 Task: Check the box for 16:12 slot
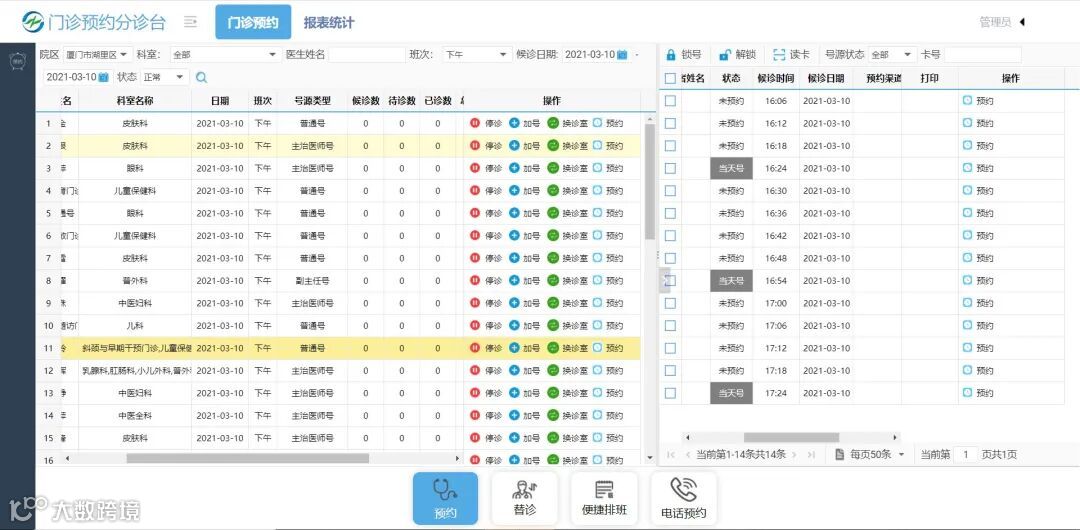point(670,123)
